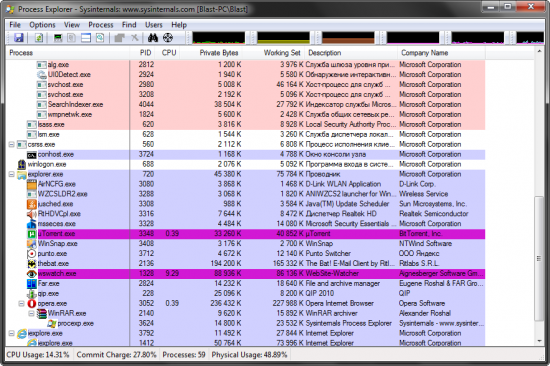Screen dimensions: 550x366
Task: Click the conhost.exe black console icon
Action: pyautogui.click(x=32, y=155)
